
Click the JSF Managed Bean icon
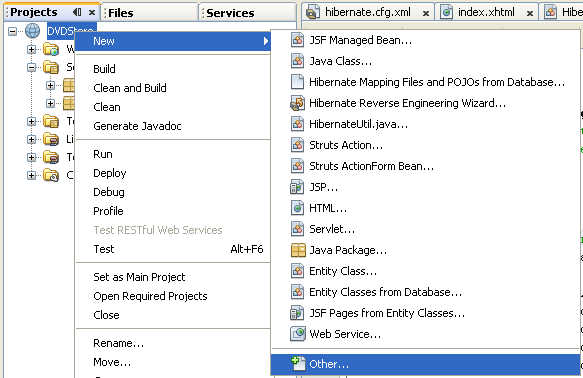click(x=297, y=40)
